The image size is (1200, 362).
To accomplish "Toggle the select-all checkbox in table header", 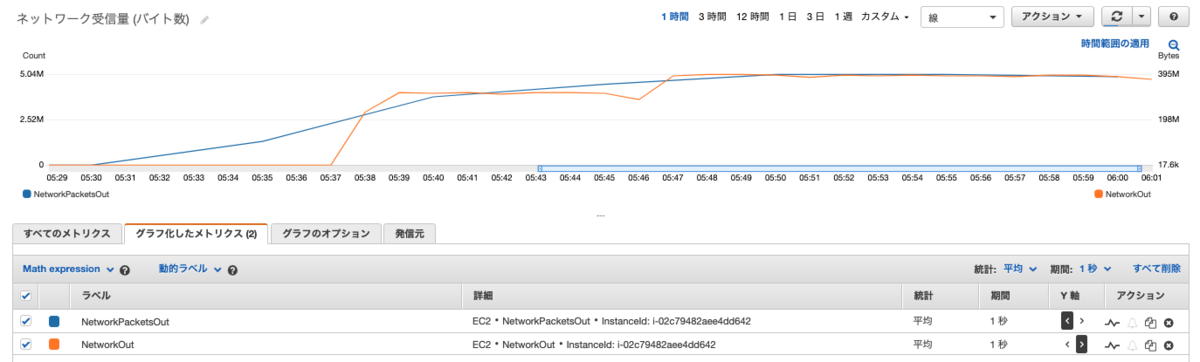I will coord(26,296).
